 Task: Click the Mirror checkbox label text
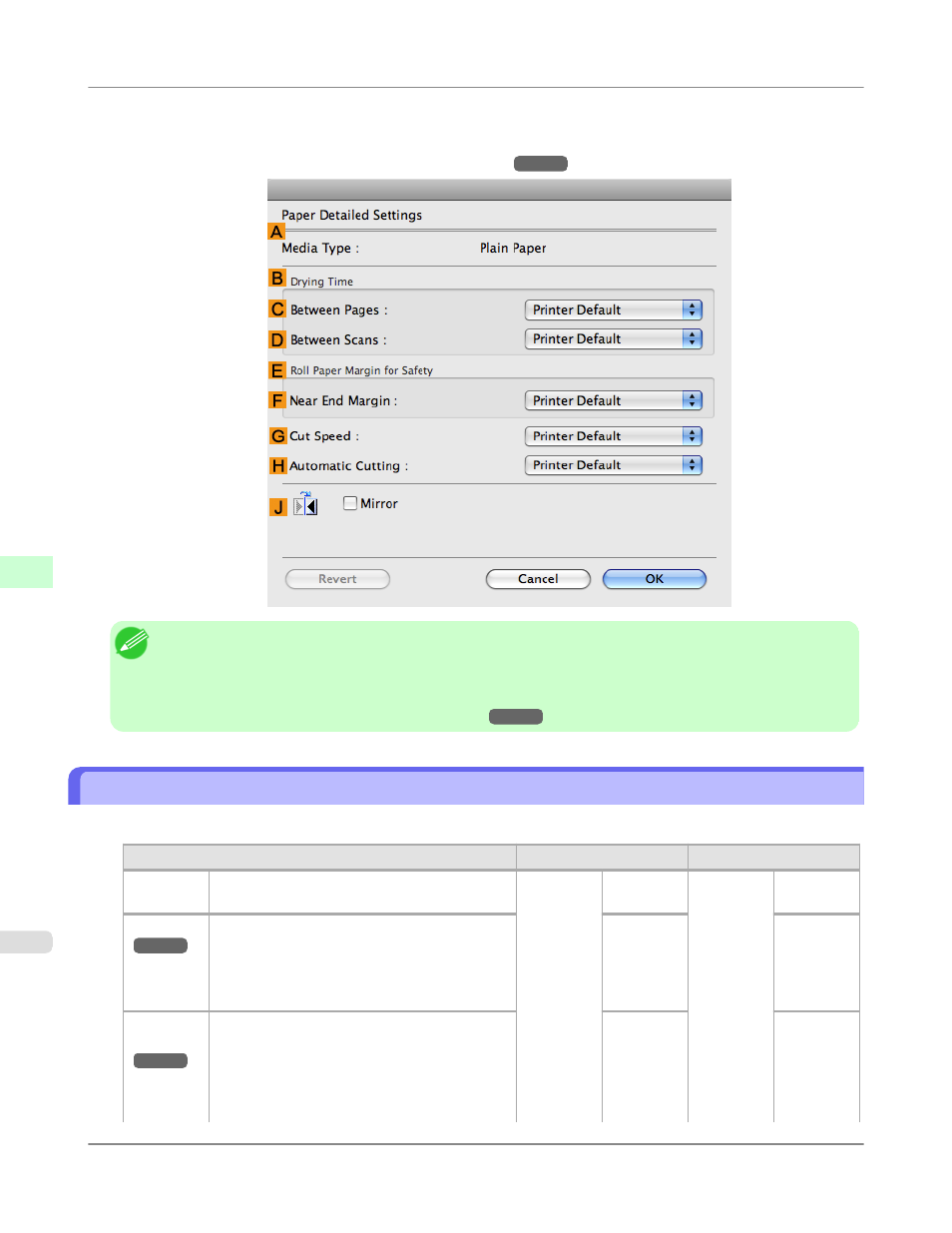click(x=379, y=504)
